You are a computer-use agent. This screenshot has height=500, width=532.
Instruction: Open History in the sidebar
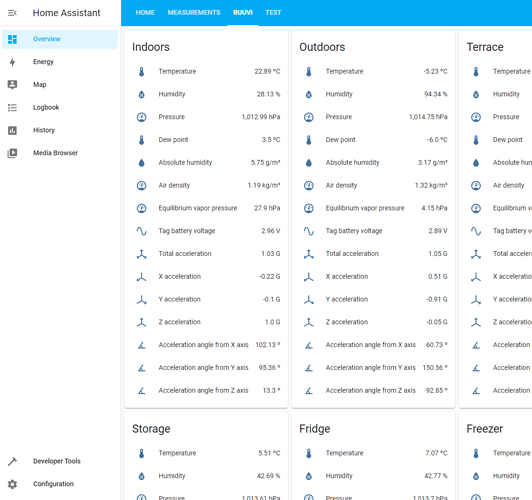tap(60, 130)
